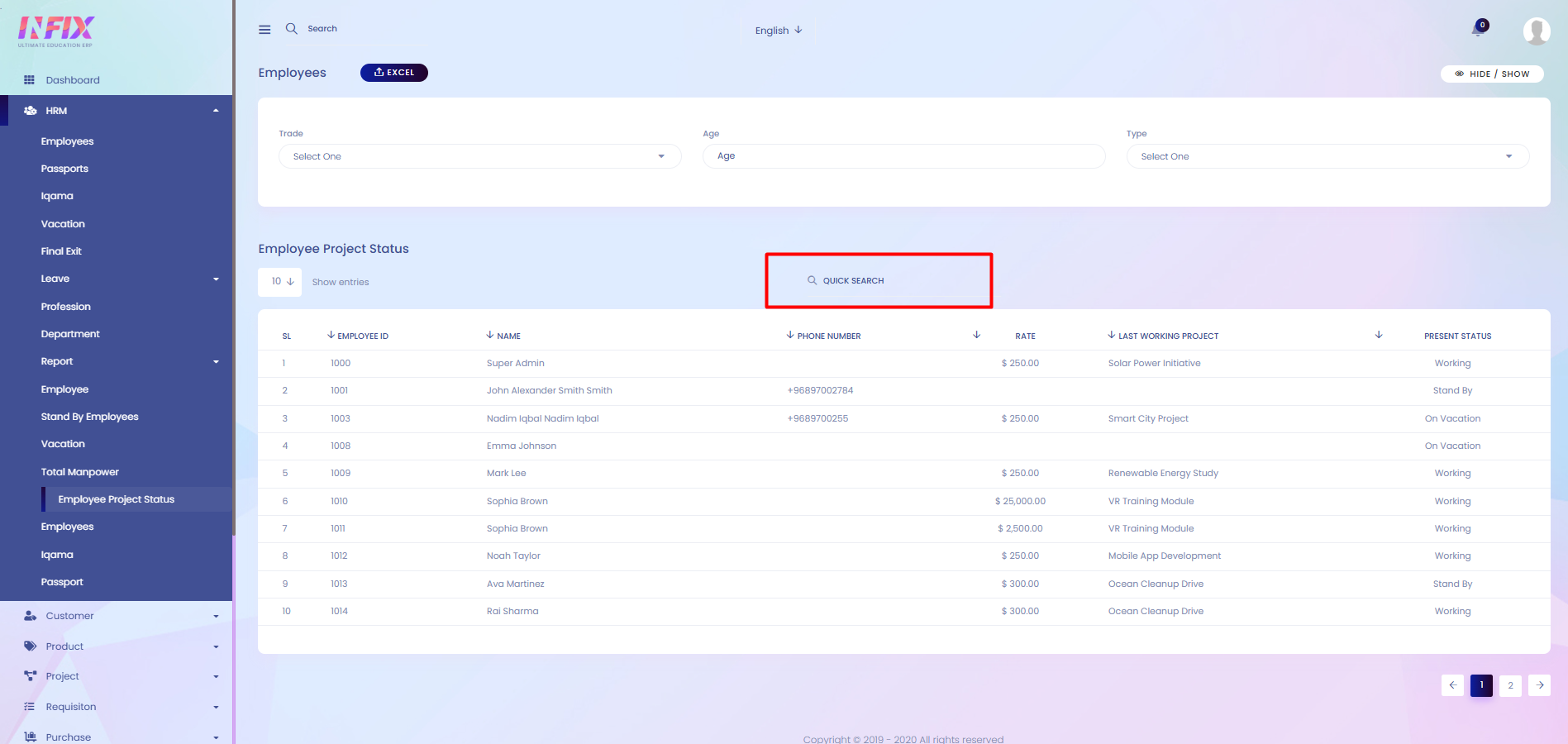Open the English language dropdown
1568x744 pixels.
coord(779,31)
